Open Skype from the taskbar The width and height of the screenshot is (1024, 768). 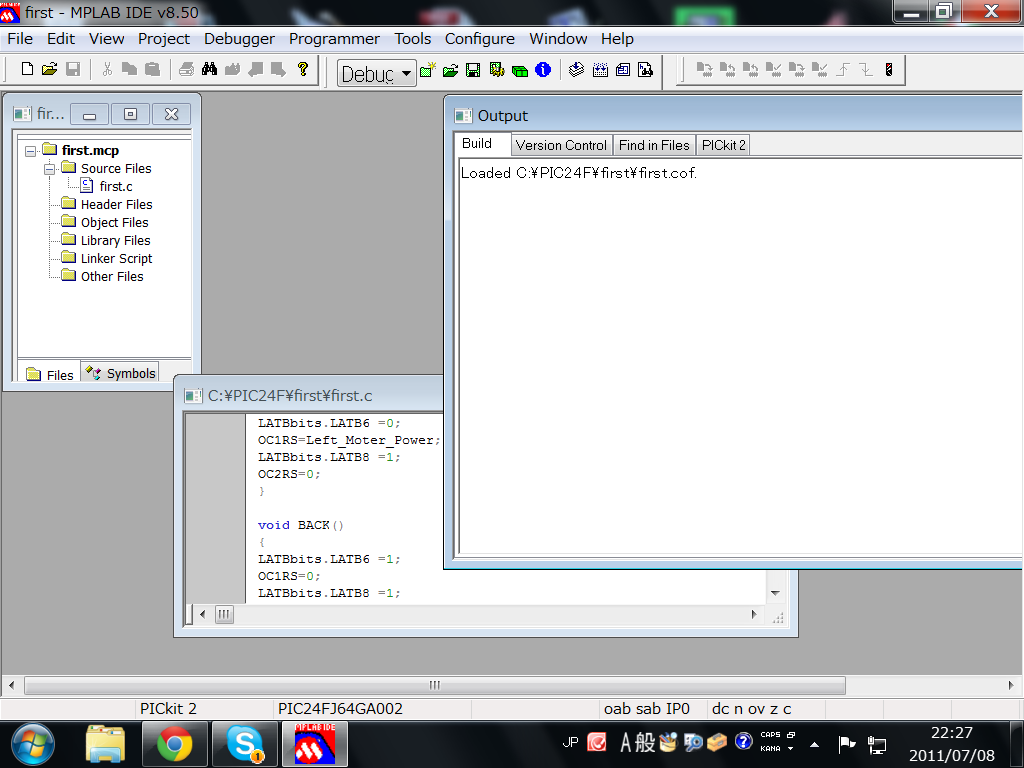click(x=245, y=744)
